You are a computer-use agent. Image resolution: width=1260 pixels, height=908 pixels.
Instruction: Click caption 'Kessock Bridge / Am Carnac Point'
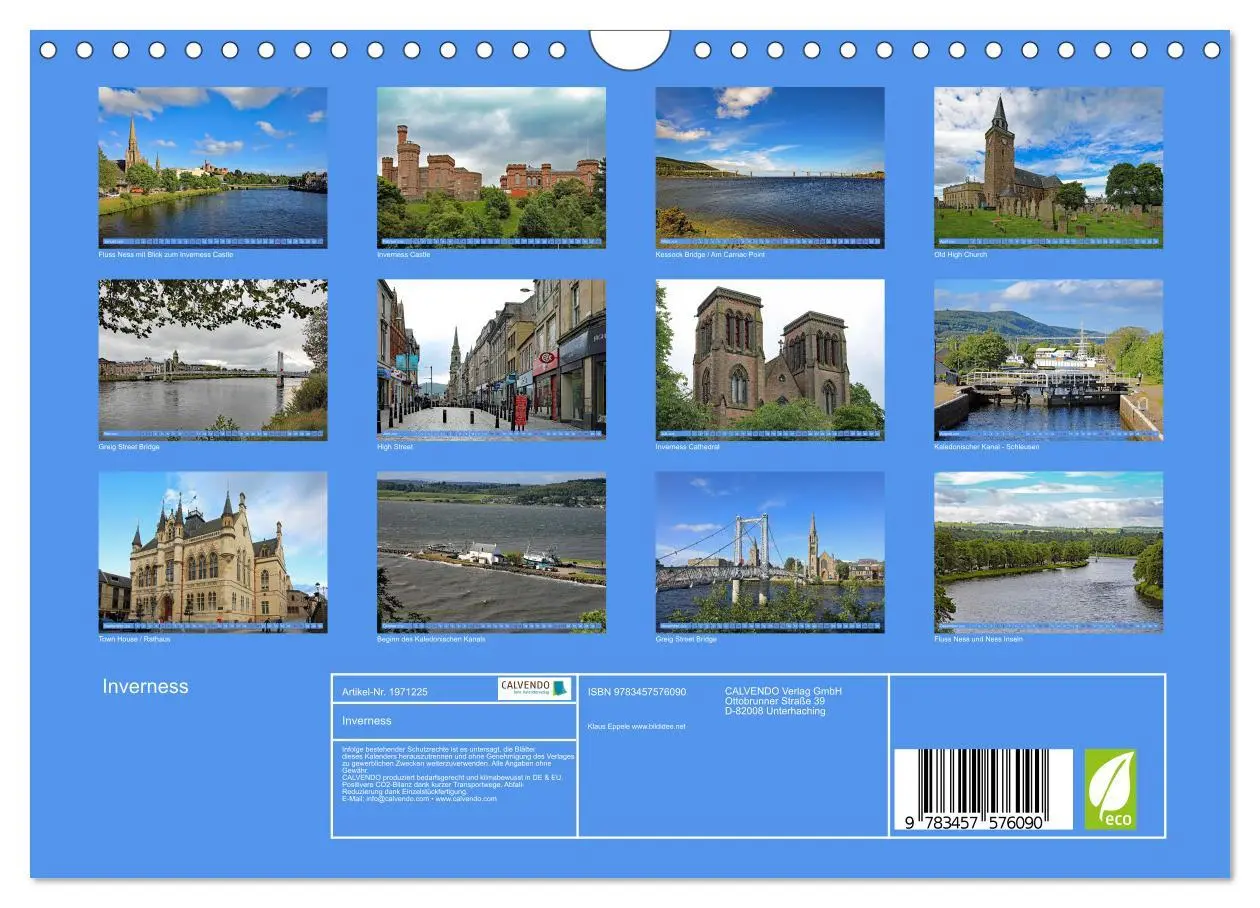(x=710, y=255)
